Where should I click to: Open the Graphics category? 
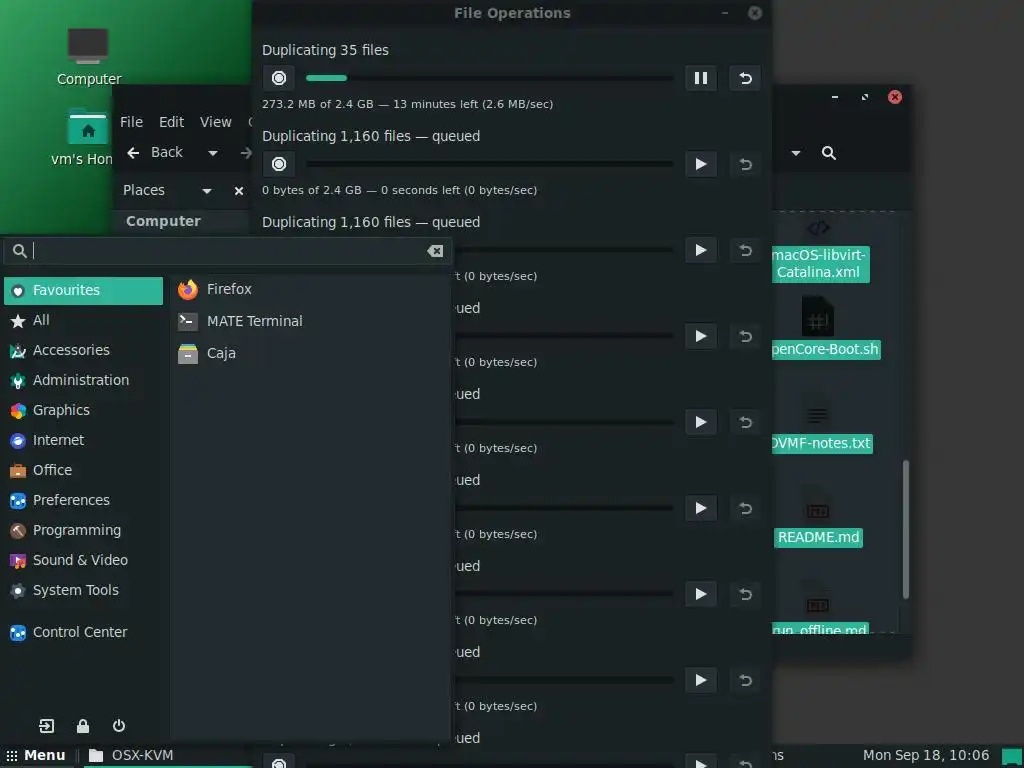point(84,411)
